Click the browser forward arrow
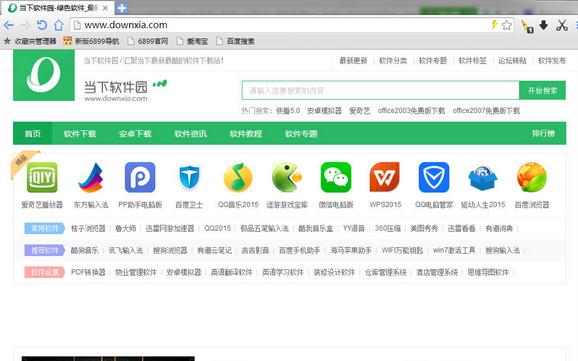This screenshot has width=578, height=361. pos(25,25)
